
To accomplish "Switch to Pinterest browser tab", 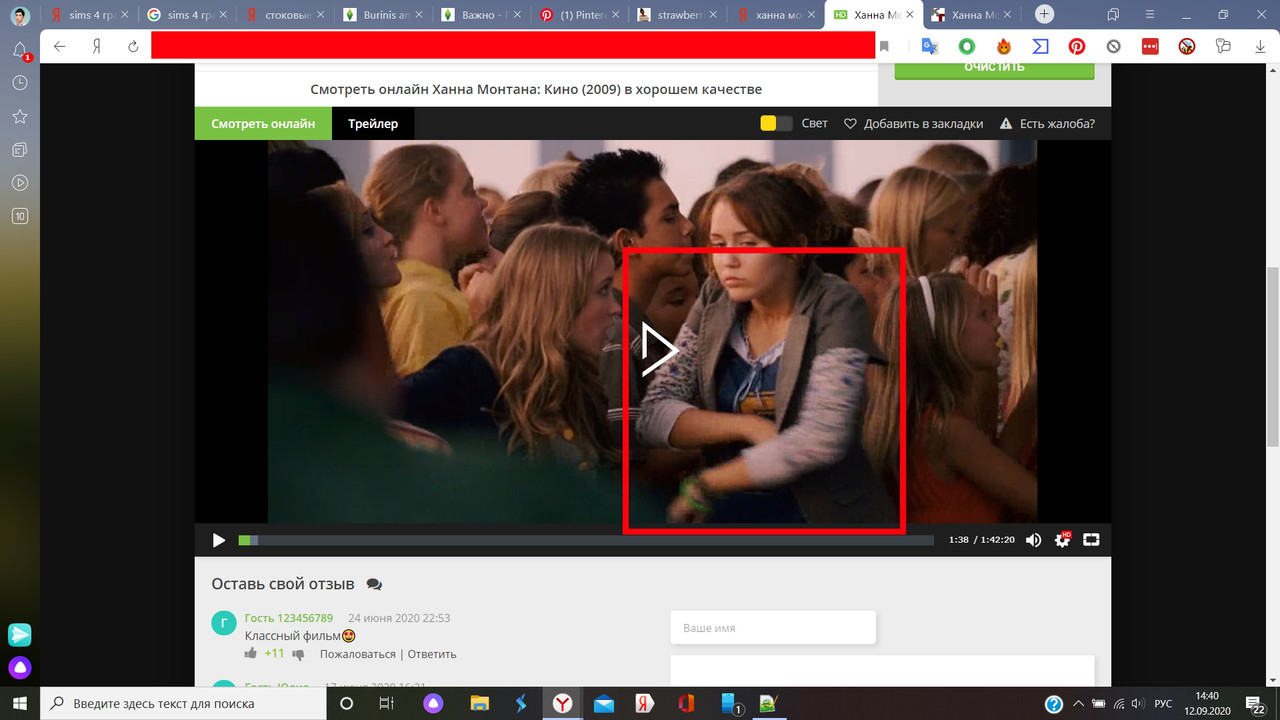I will point(580,15).
